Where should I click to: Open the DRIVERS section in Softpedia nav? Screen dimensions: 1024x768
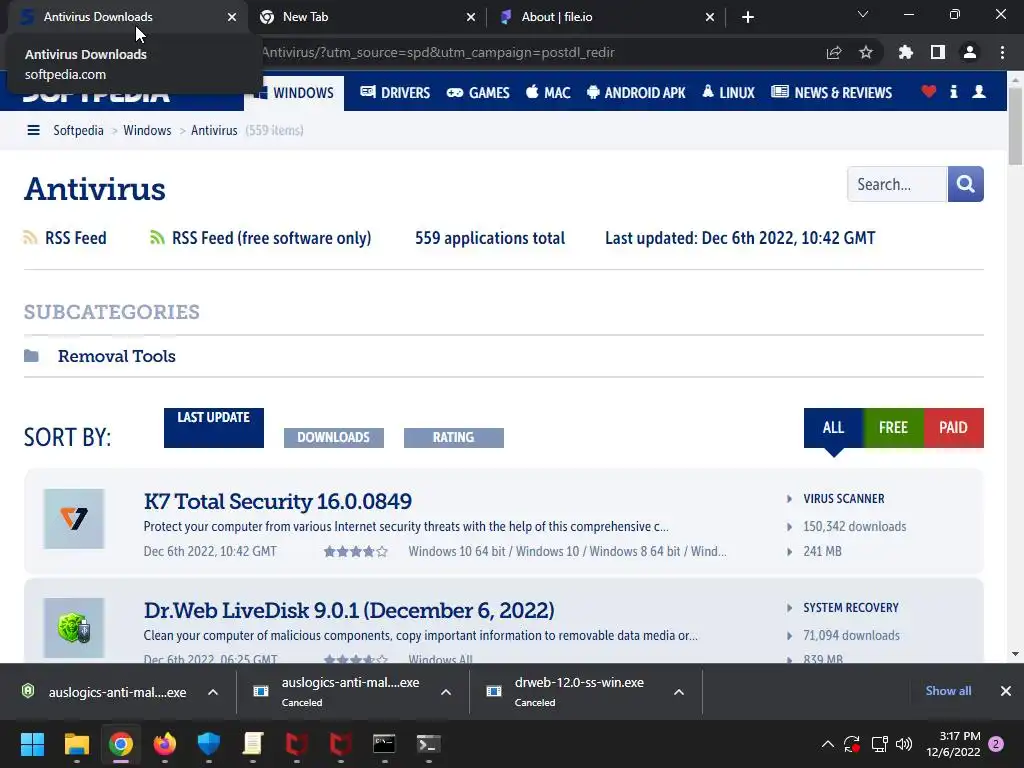395,93
